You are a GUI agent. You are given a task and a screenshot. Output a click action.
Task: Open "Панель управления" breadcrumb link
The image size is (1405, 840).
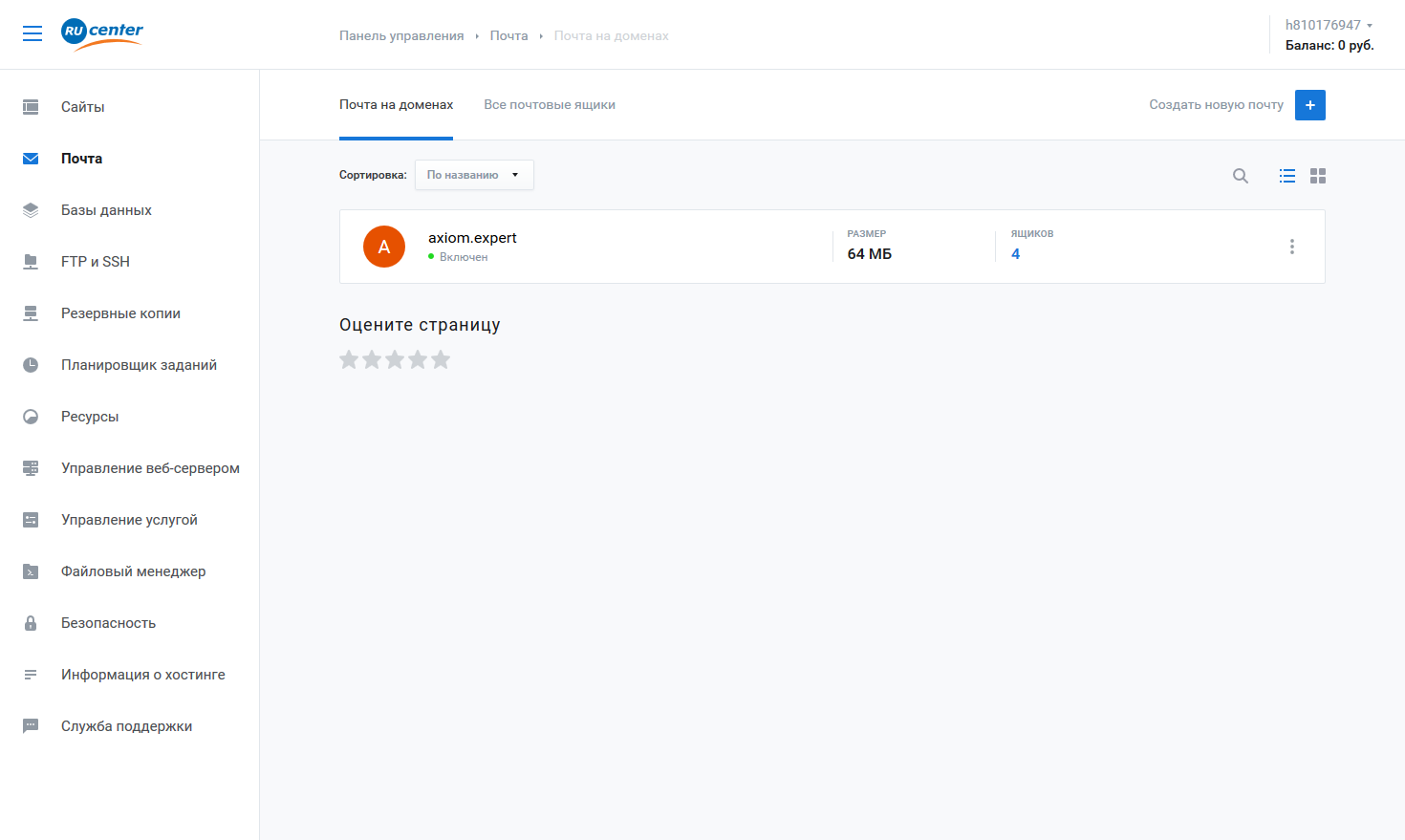(401, 36)
